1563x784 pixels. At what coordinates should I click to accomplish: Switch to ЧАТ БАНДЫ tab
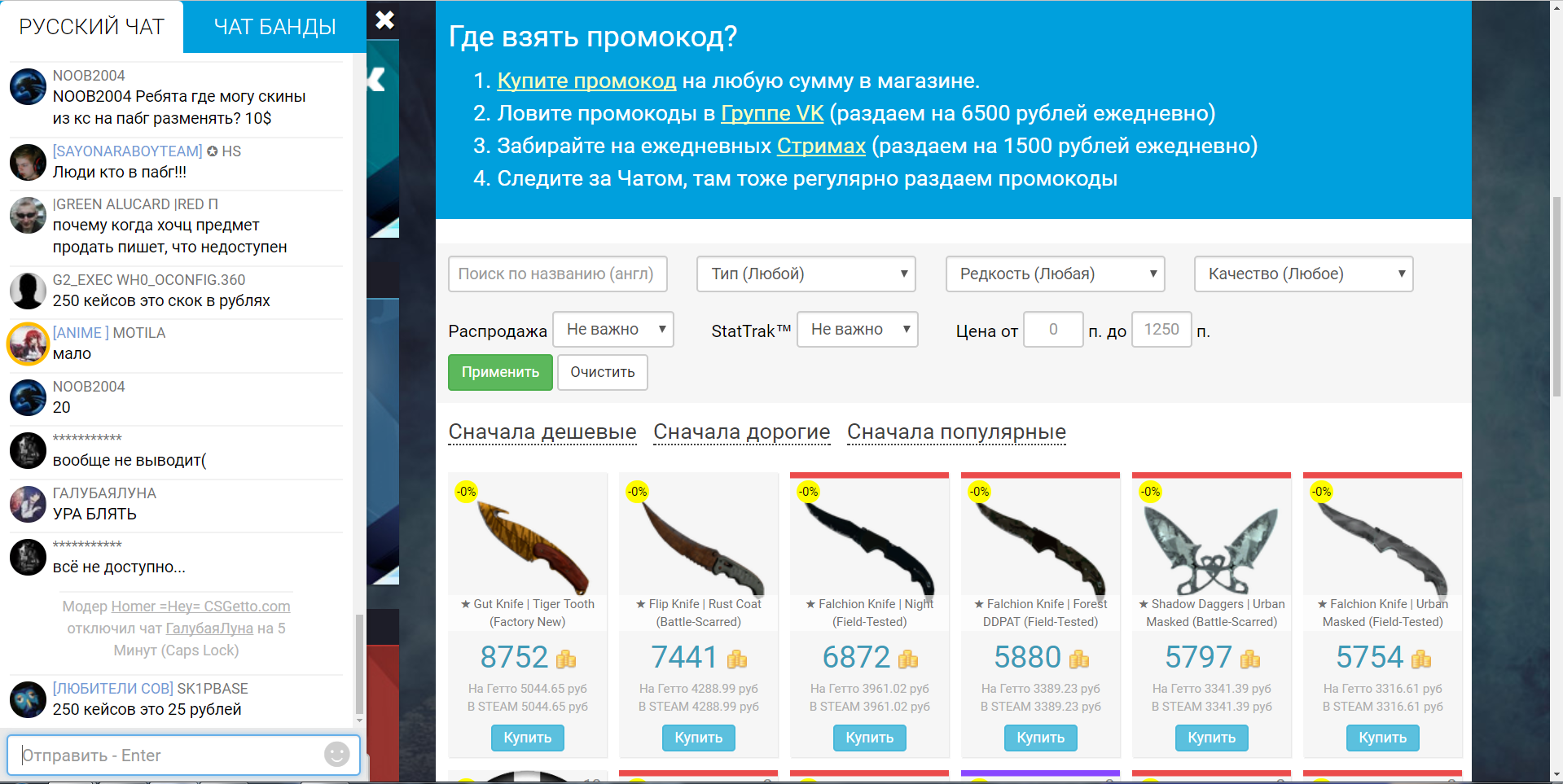(x=274, y=27)
